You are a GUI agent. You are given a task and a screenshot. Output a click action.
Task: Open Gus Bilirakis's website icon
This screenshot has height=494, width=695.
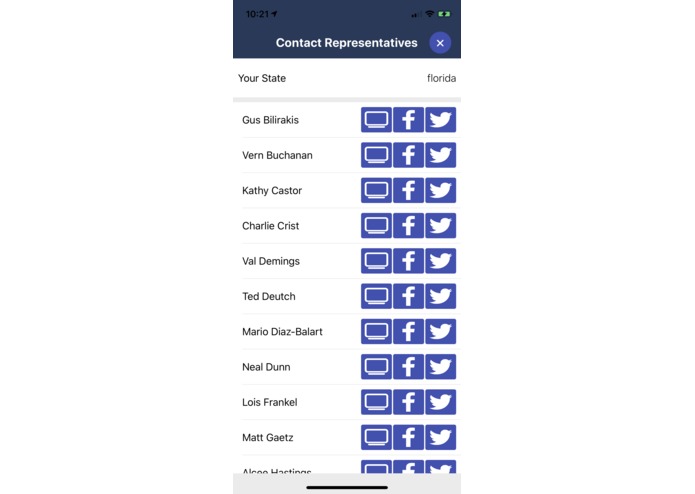click(x=376, y=120)
